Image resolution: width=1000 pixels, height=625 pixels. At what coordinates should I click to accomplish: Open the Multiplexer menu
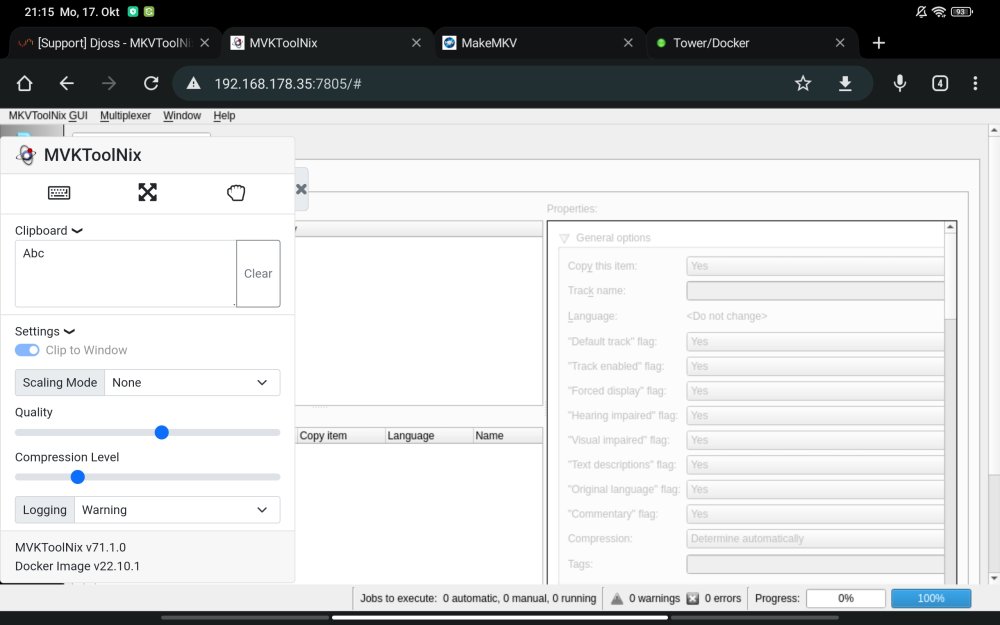click(x=126, y=115)
